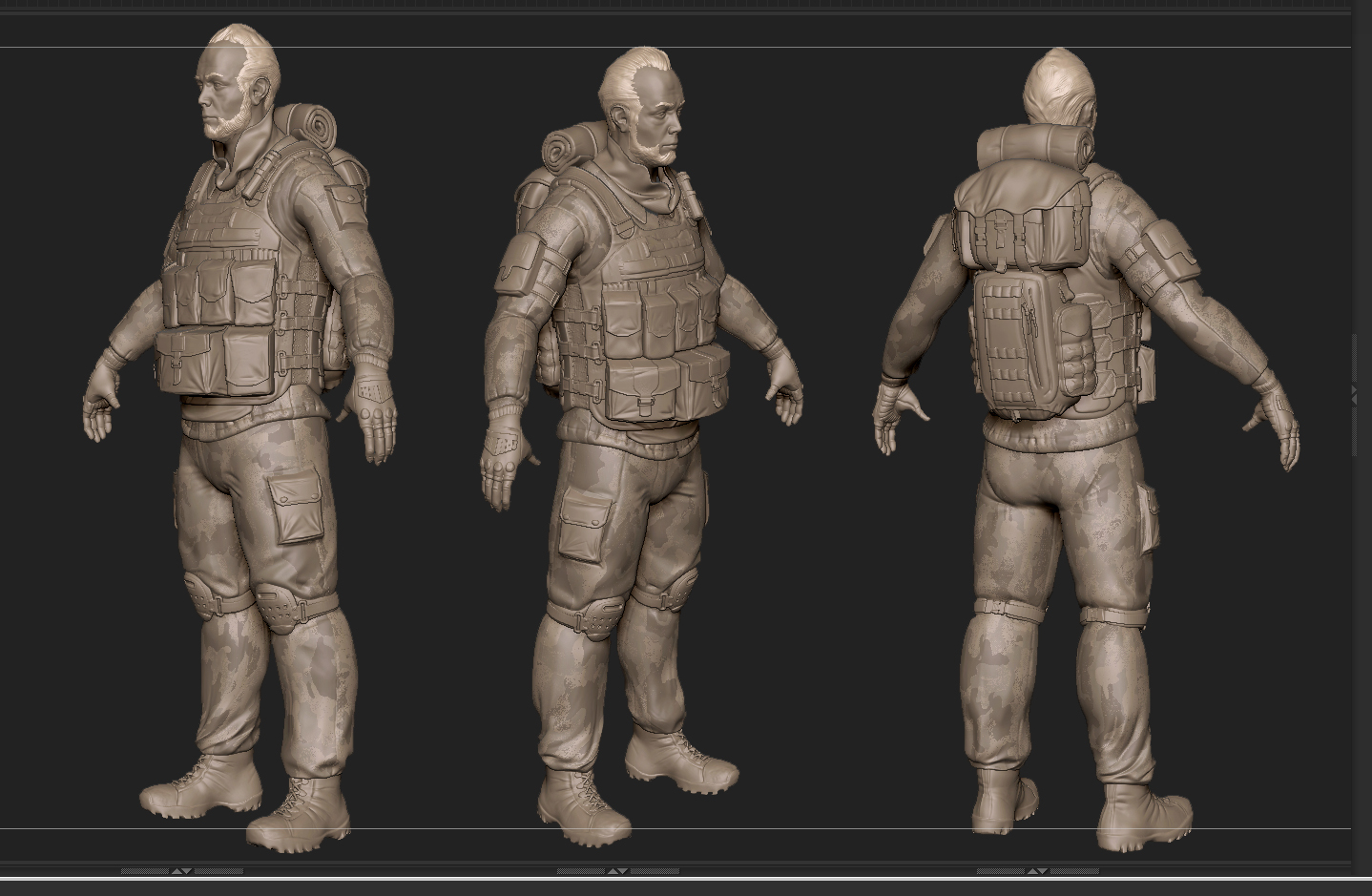
Task: Click the right-pointing arrow on the right edge divider
Action: [x=1354, y=389]
